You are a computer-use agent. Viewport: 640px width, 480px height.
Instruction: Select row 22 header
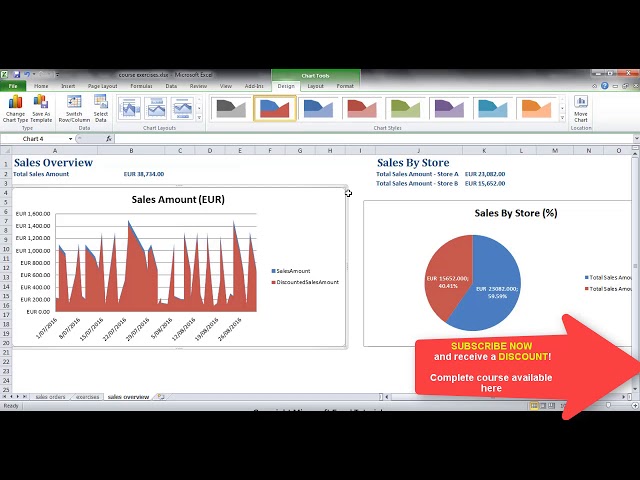[6, 362]
